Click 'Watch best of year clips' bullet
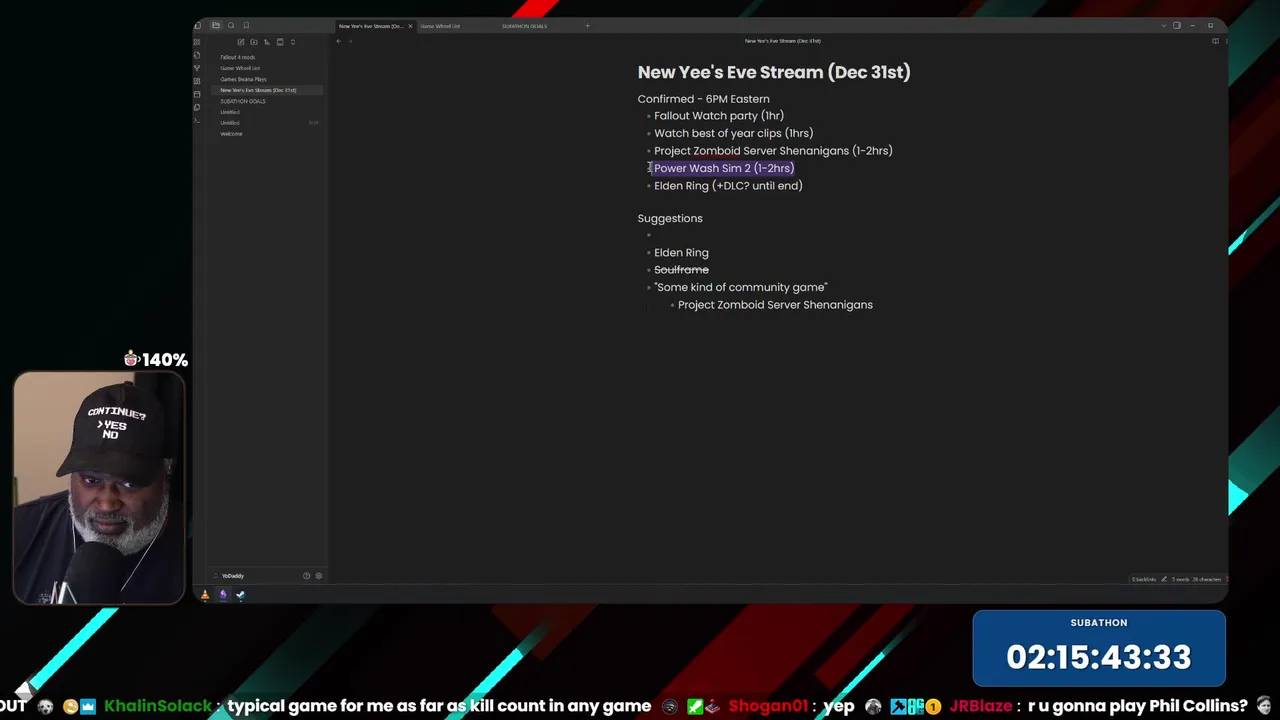Viewport: 1280px width, 720px height. coord(733,133)
